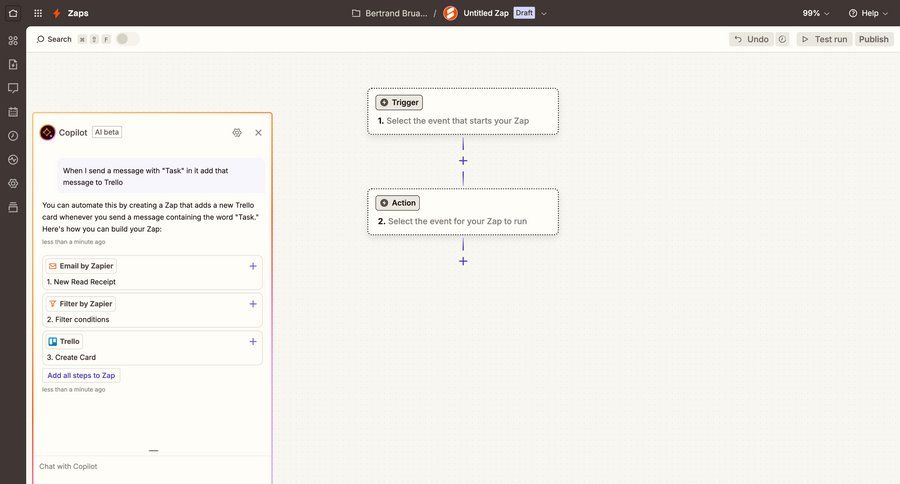Add Trello Create Card step with plus
The width and height of the screenshot is (900, 484).
click(x=253, y=342)
